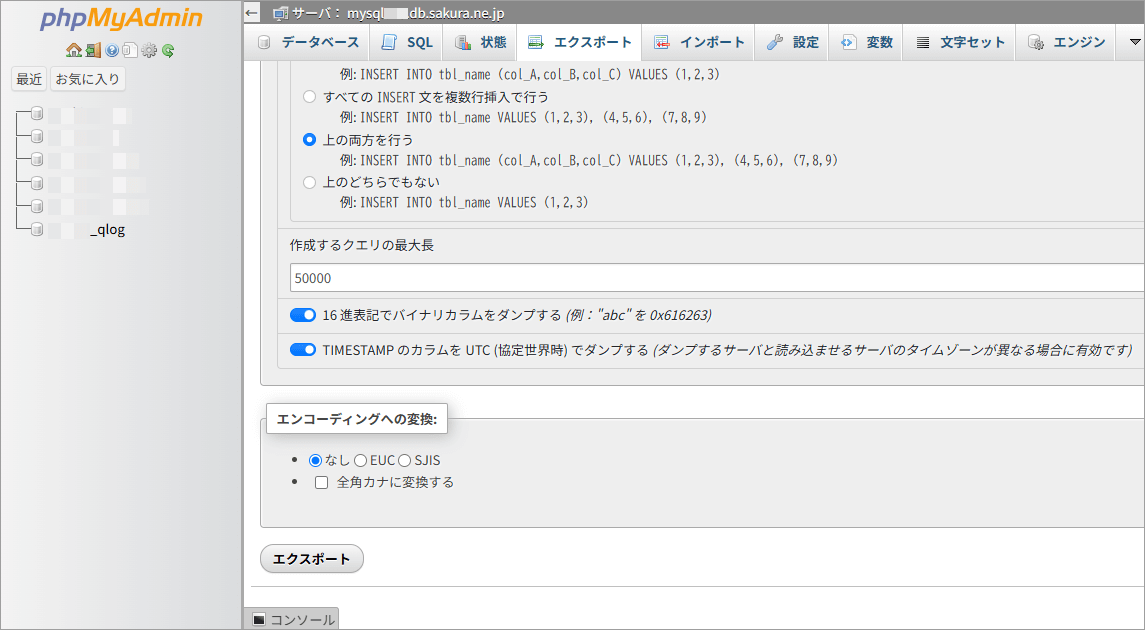Toggle the TIMESTAMP UTC dump switch
This screenshot has height=630, width=1145.
(x=303, y=350)
